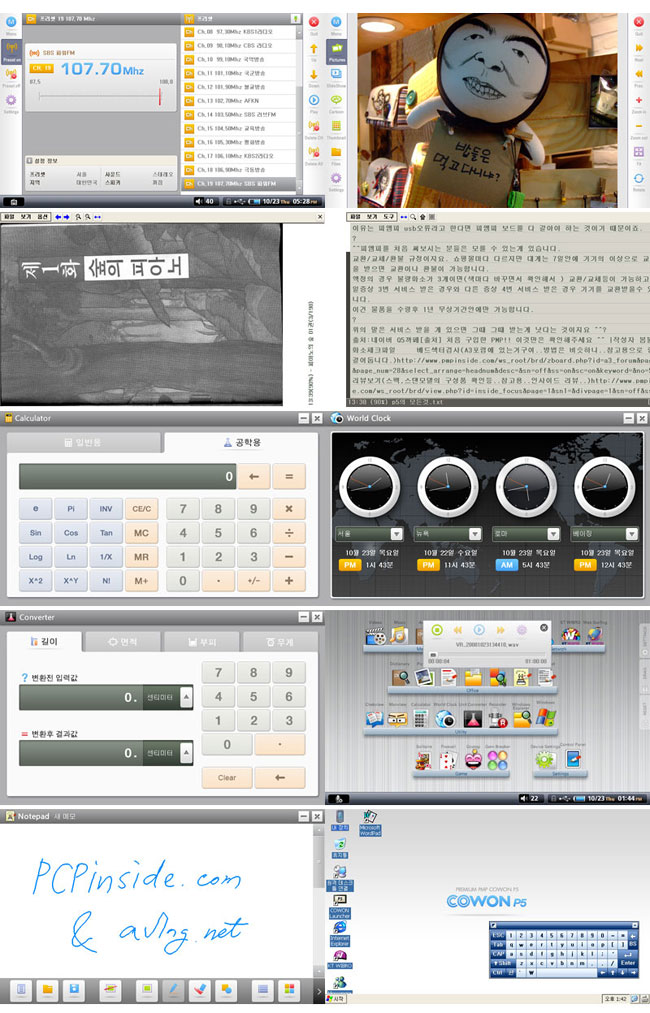
Task: Open the Windows logo icon in launcher
Action: point(545,718)
